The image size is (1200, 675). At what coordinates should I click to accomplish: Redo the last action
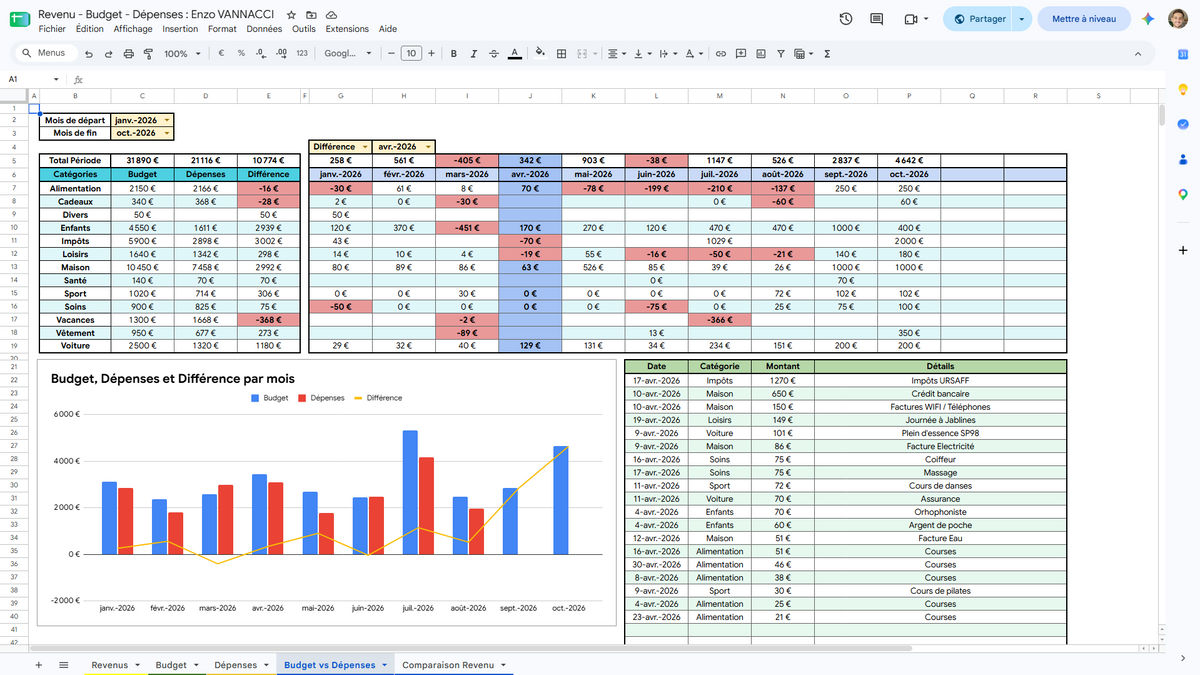pos(109,54)
